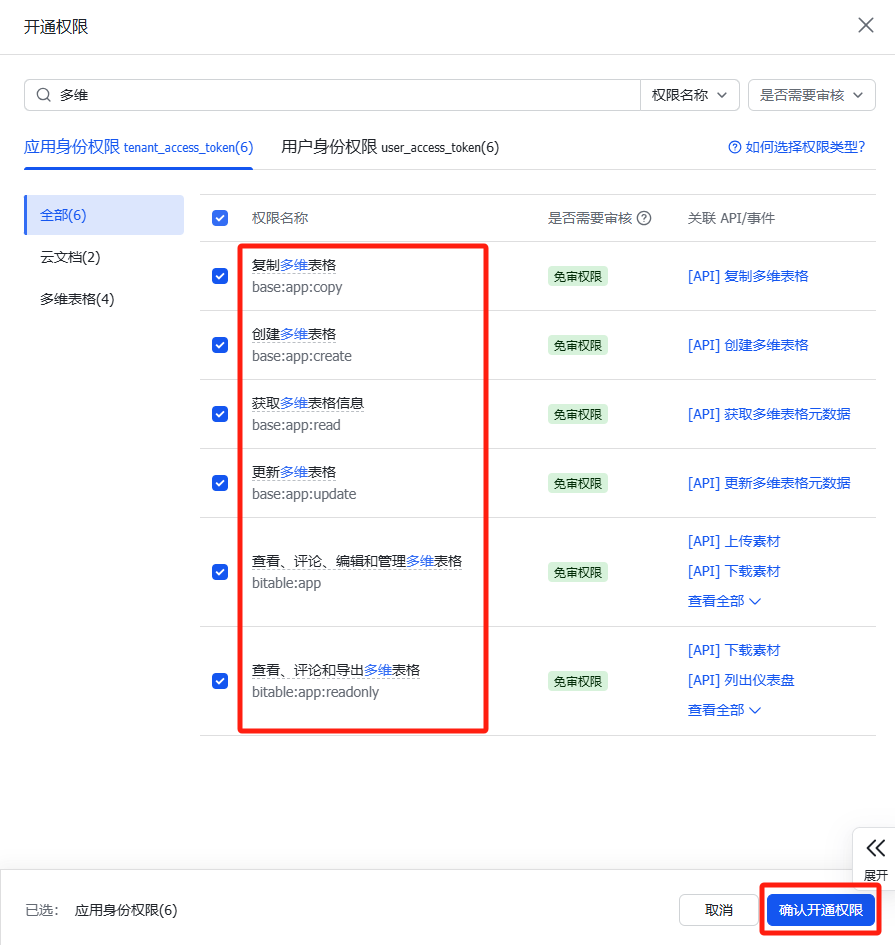Select the 多维表格(4) category
Viewport: 895px width, 945px height.
(x=77, y=299)
